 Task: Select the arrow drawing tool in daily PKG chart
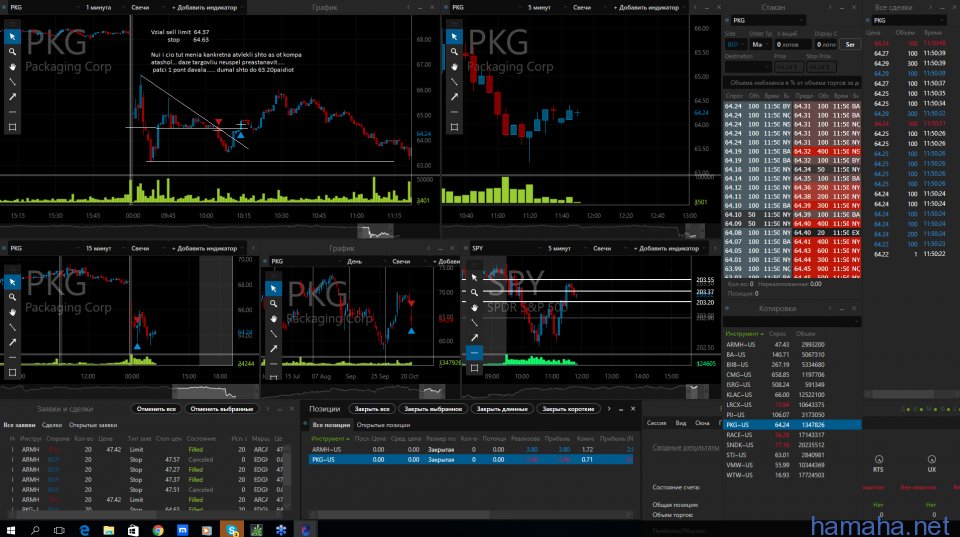tap(274, 349)
